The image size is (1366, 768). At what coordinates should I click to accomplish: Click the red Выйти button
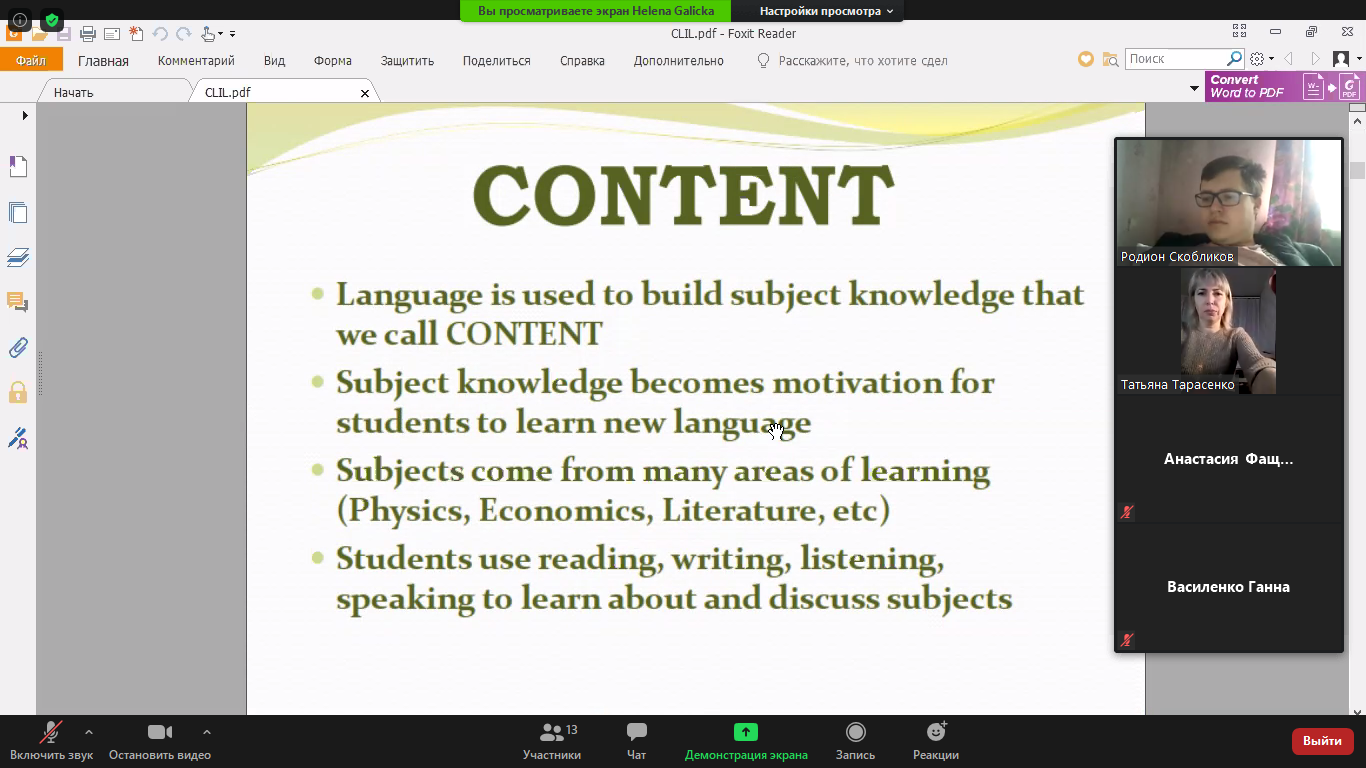[x=1322, y=741]
